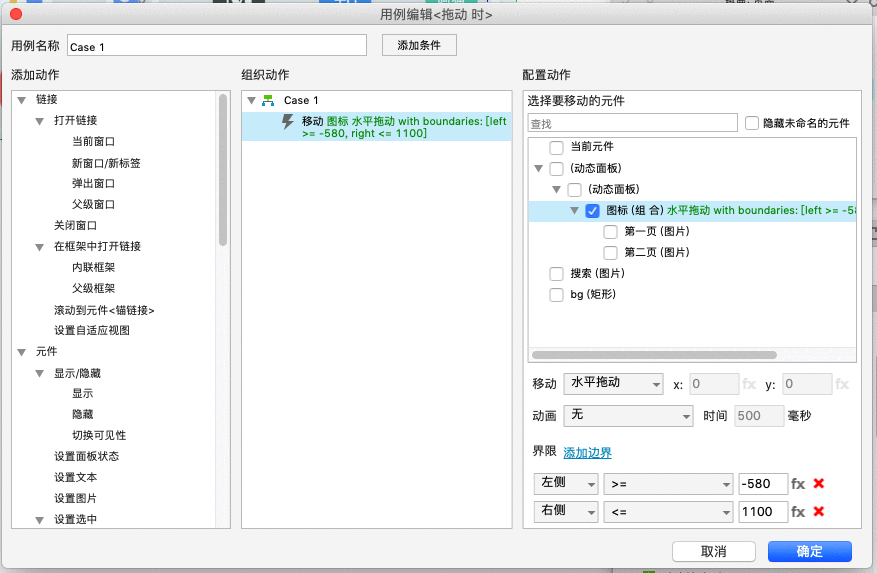Open the >= operator dropdown
This screenshot has height=573, width=877.
pyautogui.click(x=668, y=483)
